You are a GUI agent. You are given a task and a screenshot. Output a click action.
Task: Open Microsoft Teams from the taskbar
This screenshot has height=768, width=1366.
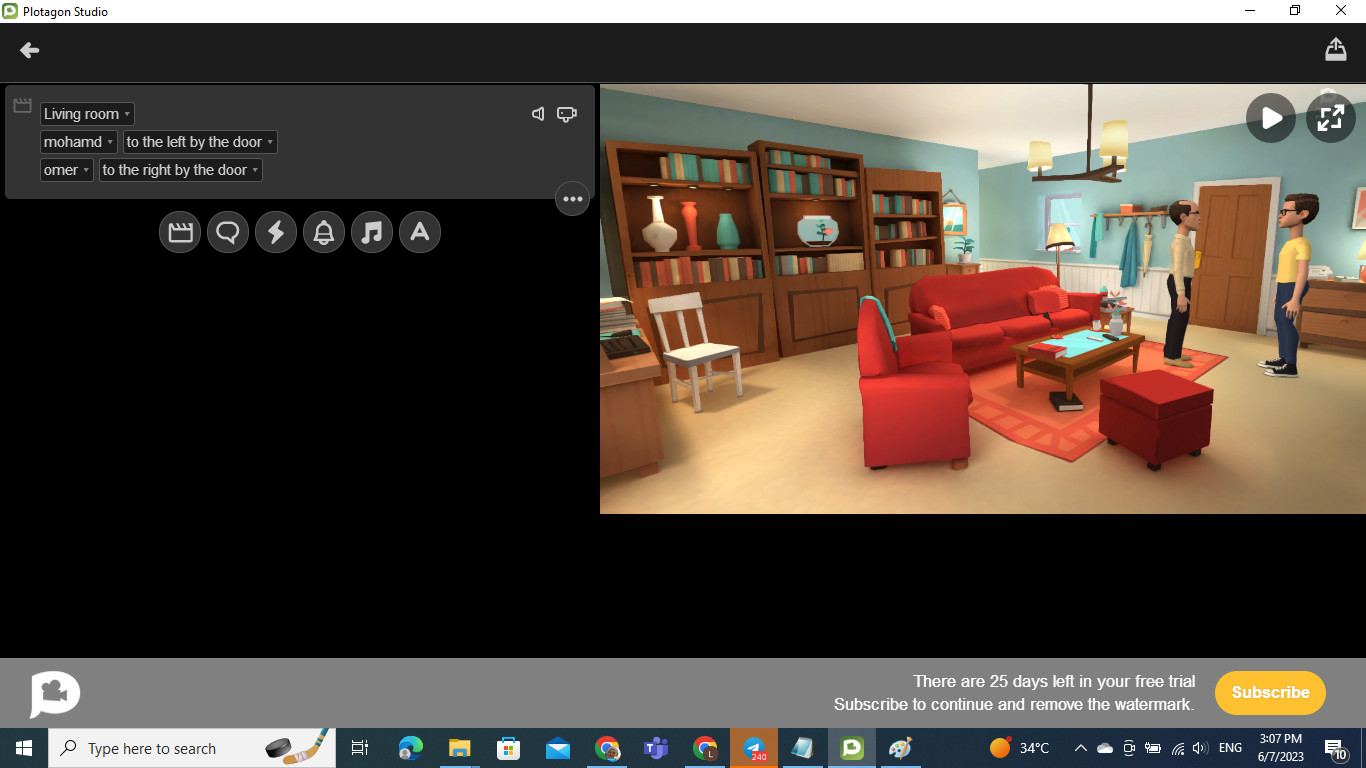pos(656,748)
